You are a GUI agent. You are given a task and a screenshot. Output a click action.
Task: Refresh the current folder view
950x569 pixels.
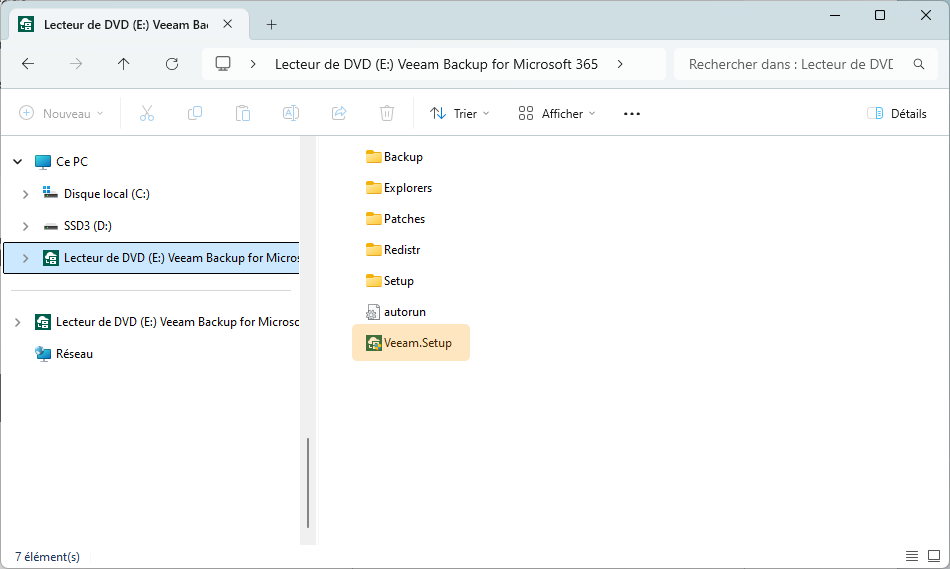coord(172,64)
